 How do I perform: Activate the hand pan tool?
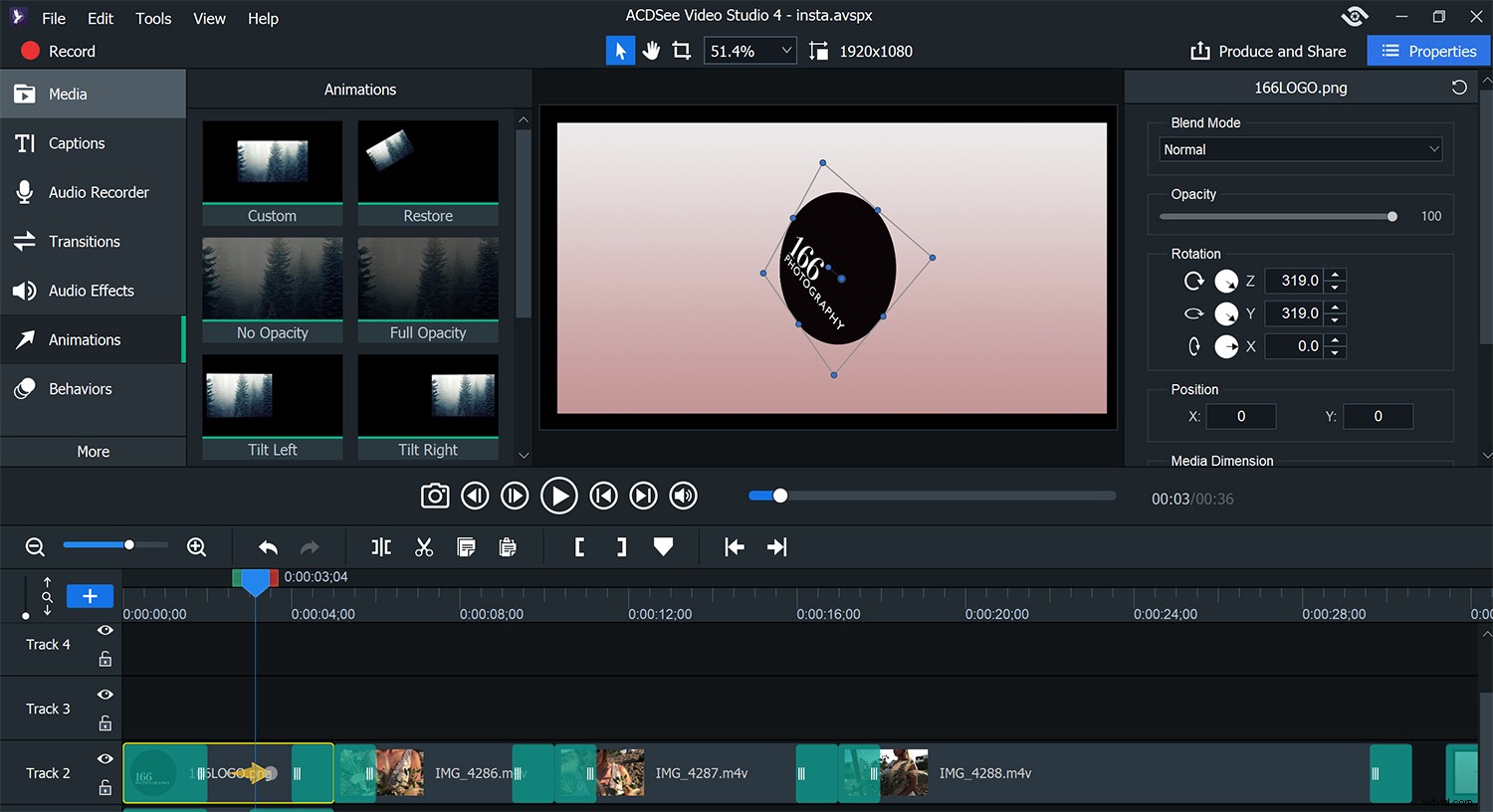point(651,50)
